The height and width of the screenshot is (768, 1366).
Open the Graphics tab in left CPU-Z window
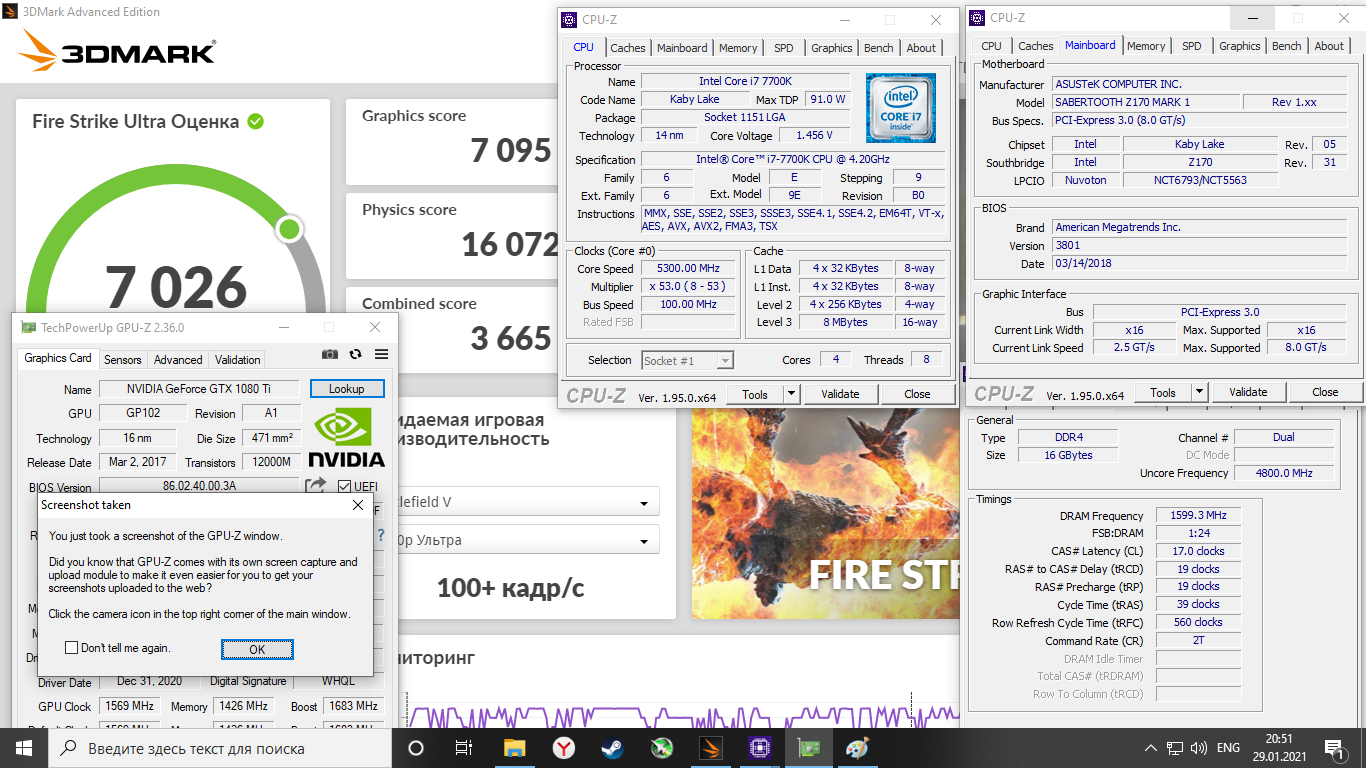tap(832, 47)
